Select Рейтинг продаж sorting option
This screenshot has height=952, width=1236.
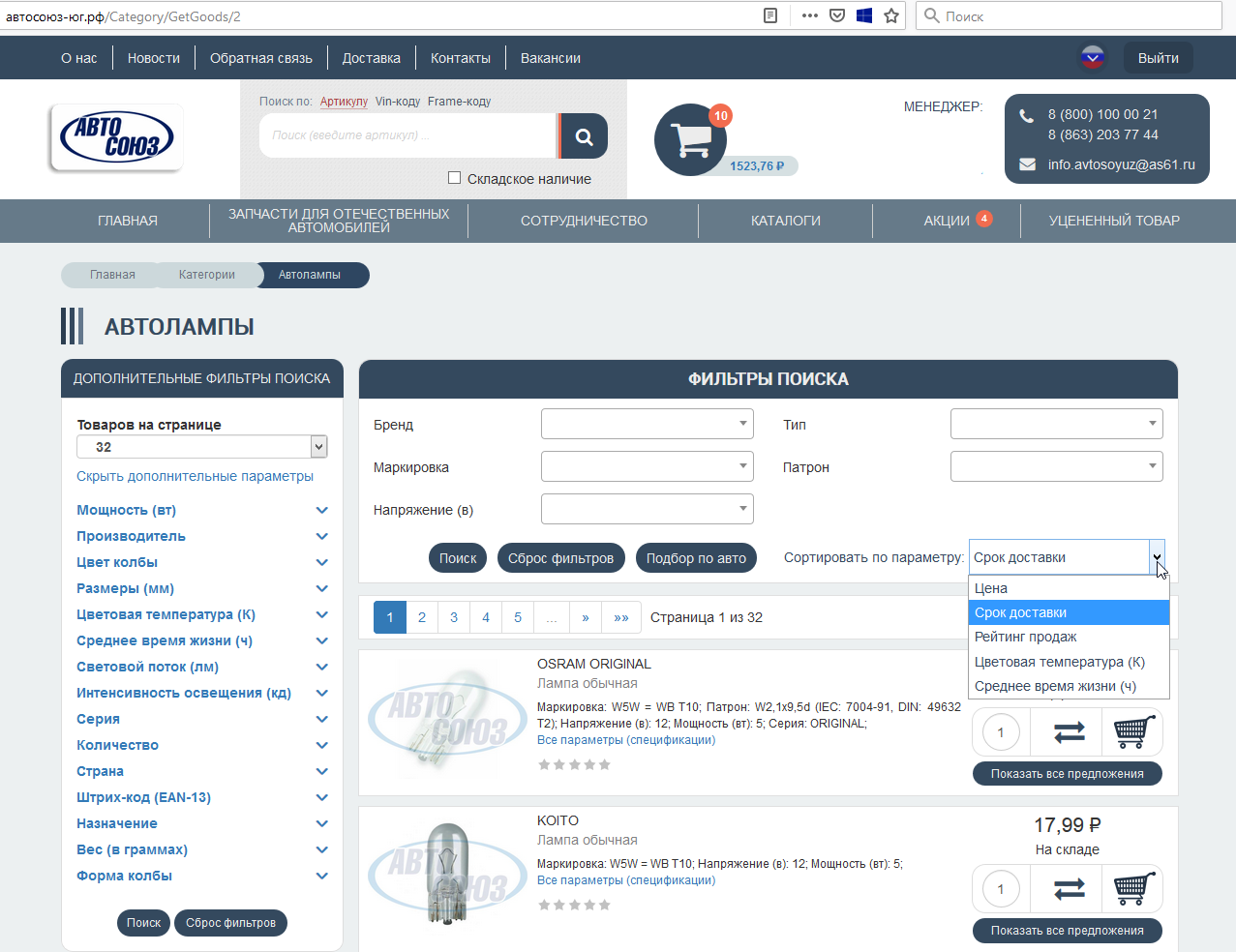(1026, 637)
